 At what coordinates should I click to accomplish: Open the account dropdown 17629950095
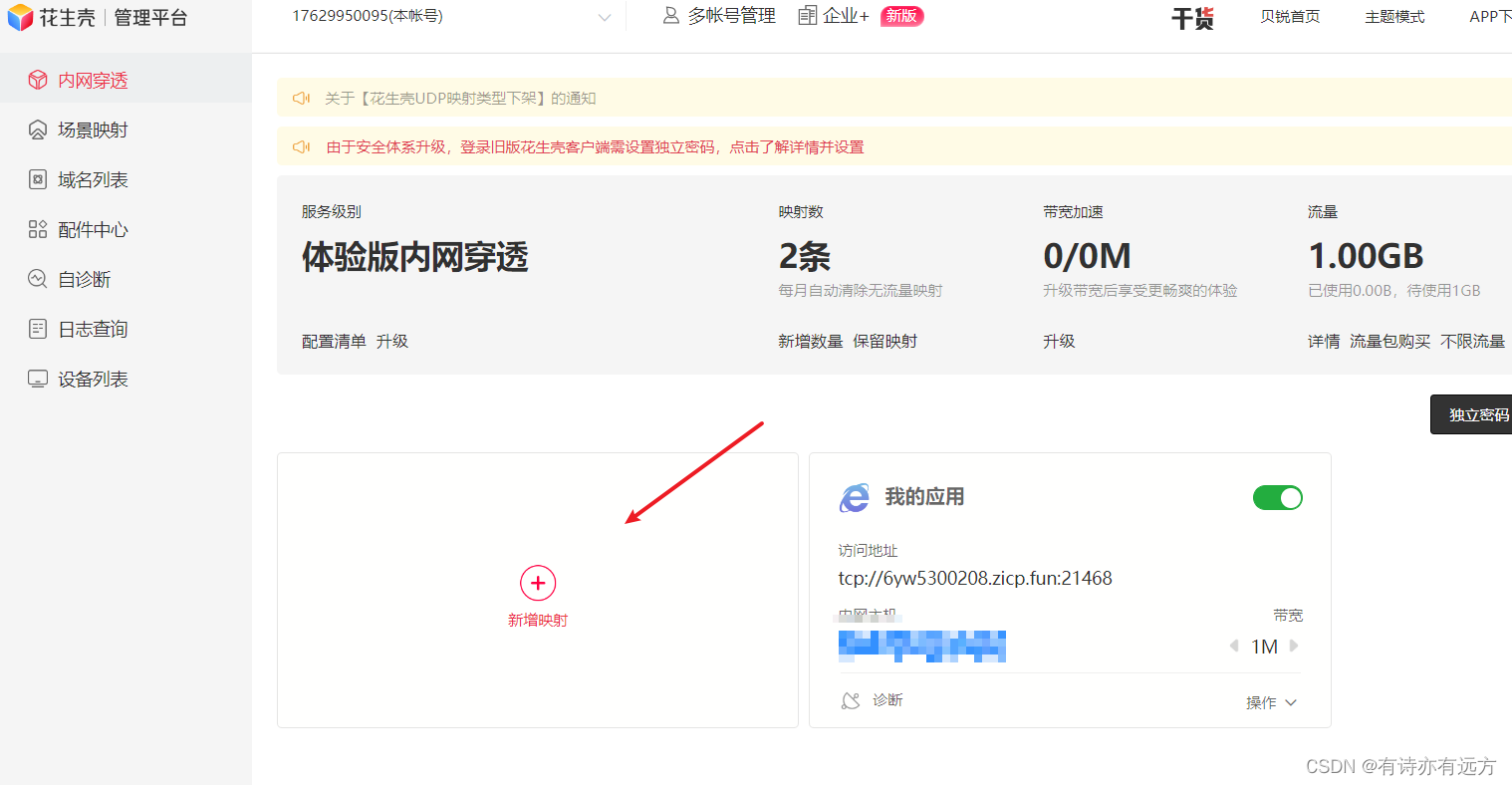pyautogui.click(x=451, y=16)
